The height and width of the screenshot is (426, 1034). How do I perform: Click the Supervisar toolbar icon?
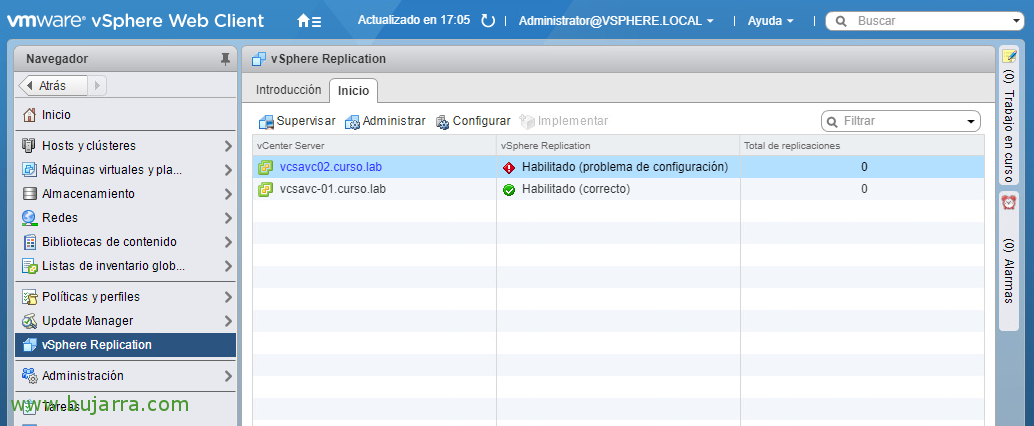click(x=267, y=122)
